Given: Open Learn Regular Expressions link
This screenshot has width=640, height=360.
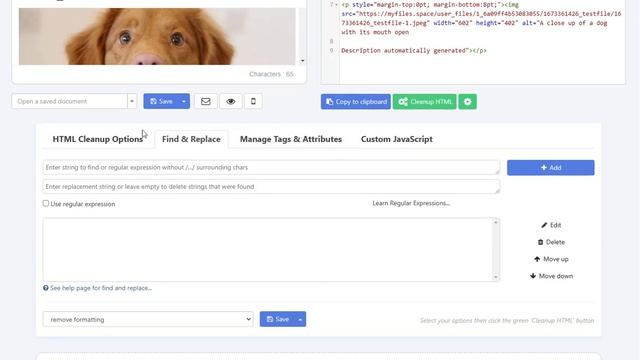Looking at the screenshot, I should click(x=411, y=203).
